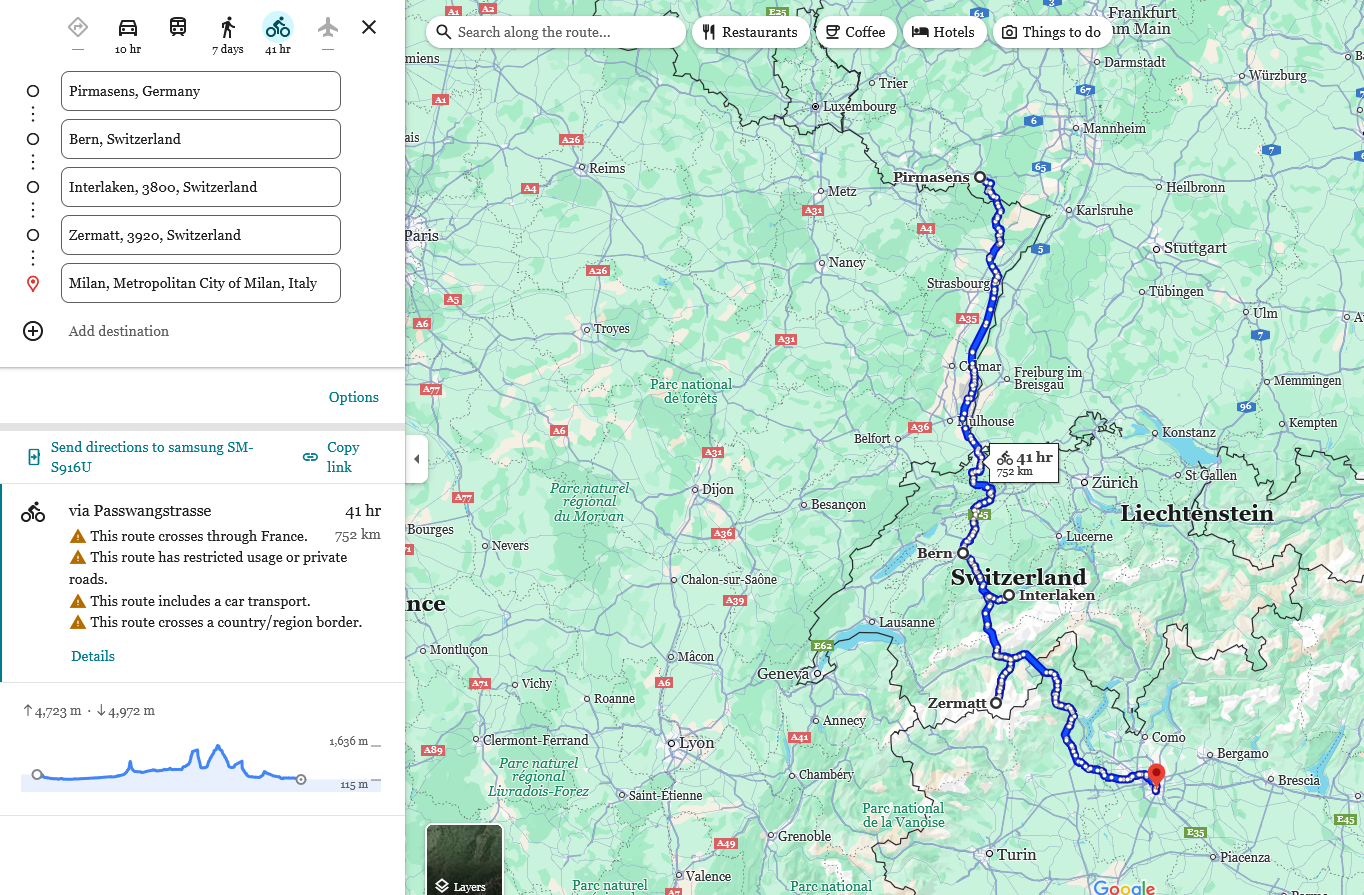Edit the Milan destination field
This screenshot has width=1364, height=895.
201,283
